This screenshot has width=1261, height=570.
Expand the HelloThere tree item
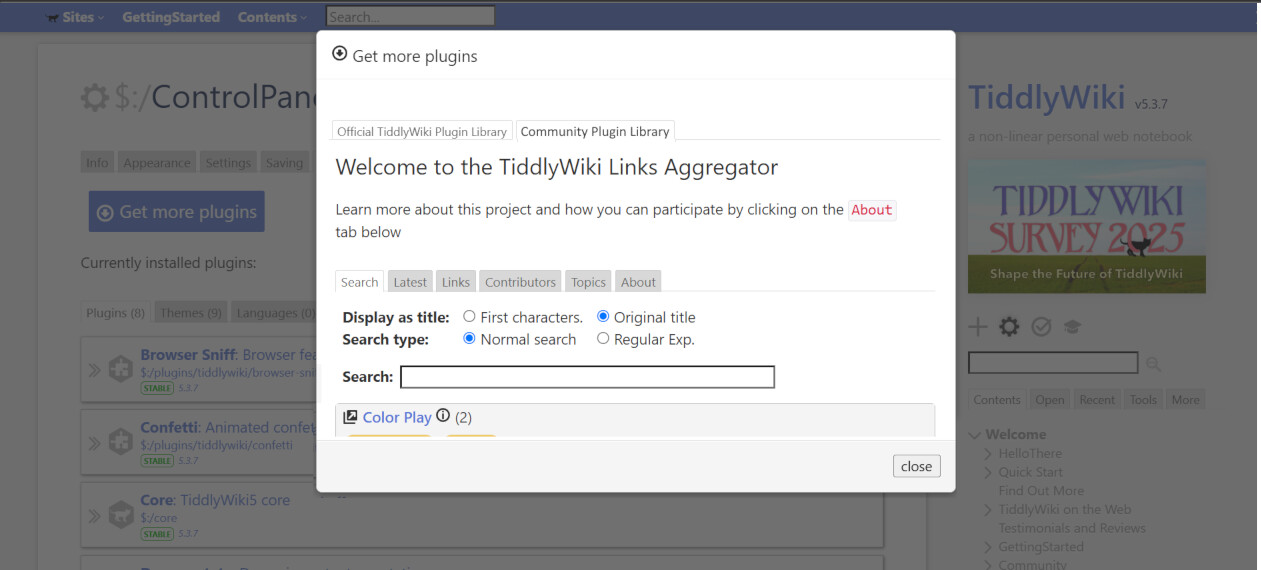point(988,454)
